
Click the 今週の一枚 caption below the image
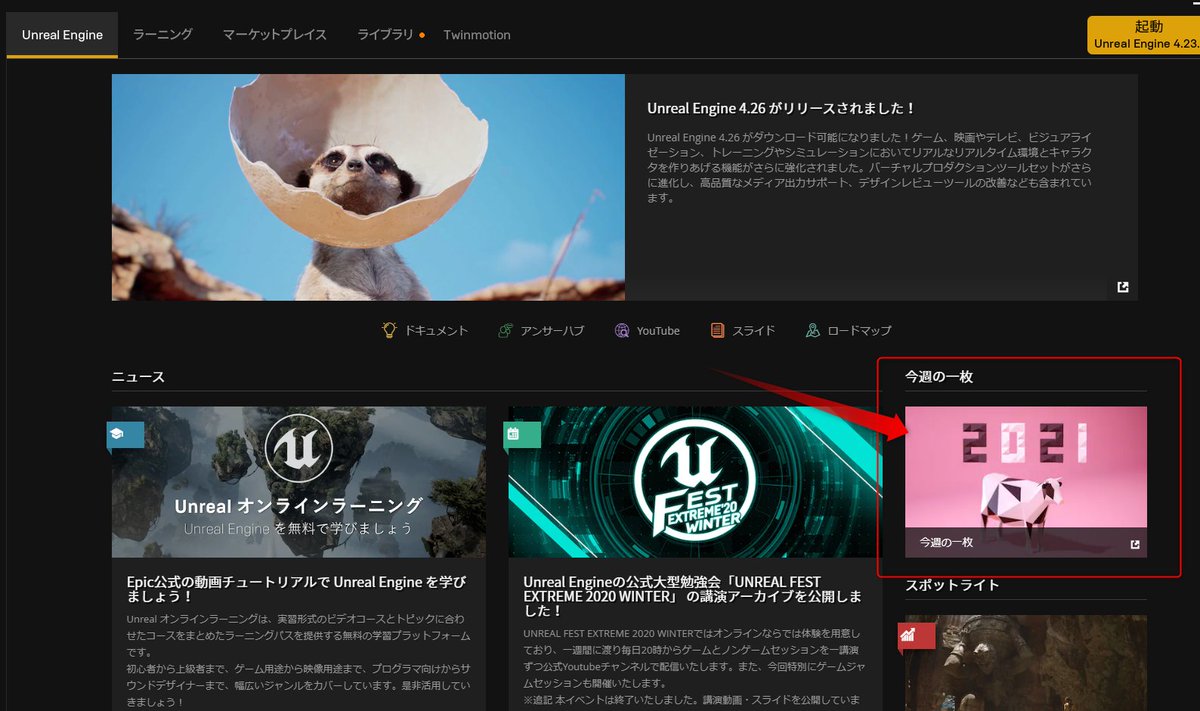coord(946,543)
